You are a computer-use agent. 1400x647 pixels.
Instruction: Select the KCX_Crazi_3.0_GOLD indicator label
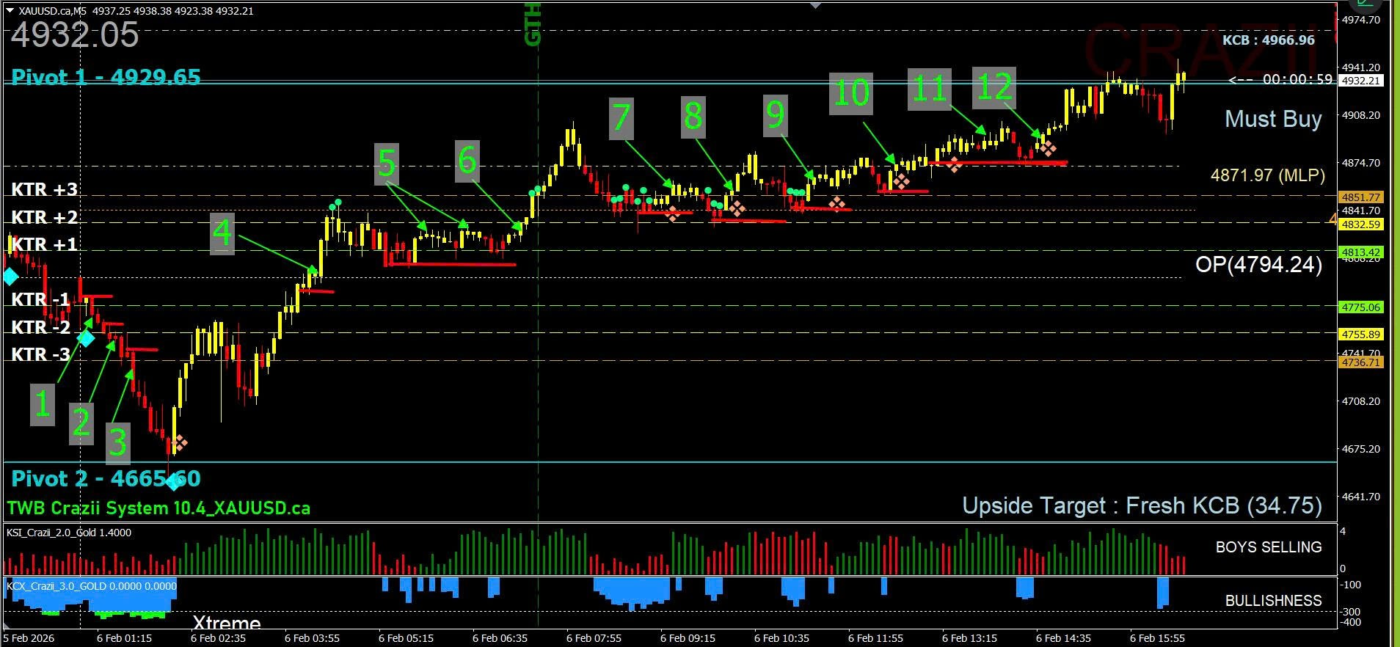(91, 586)
